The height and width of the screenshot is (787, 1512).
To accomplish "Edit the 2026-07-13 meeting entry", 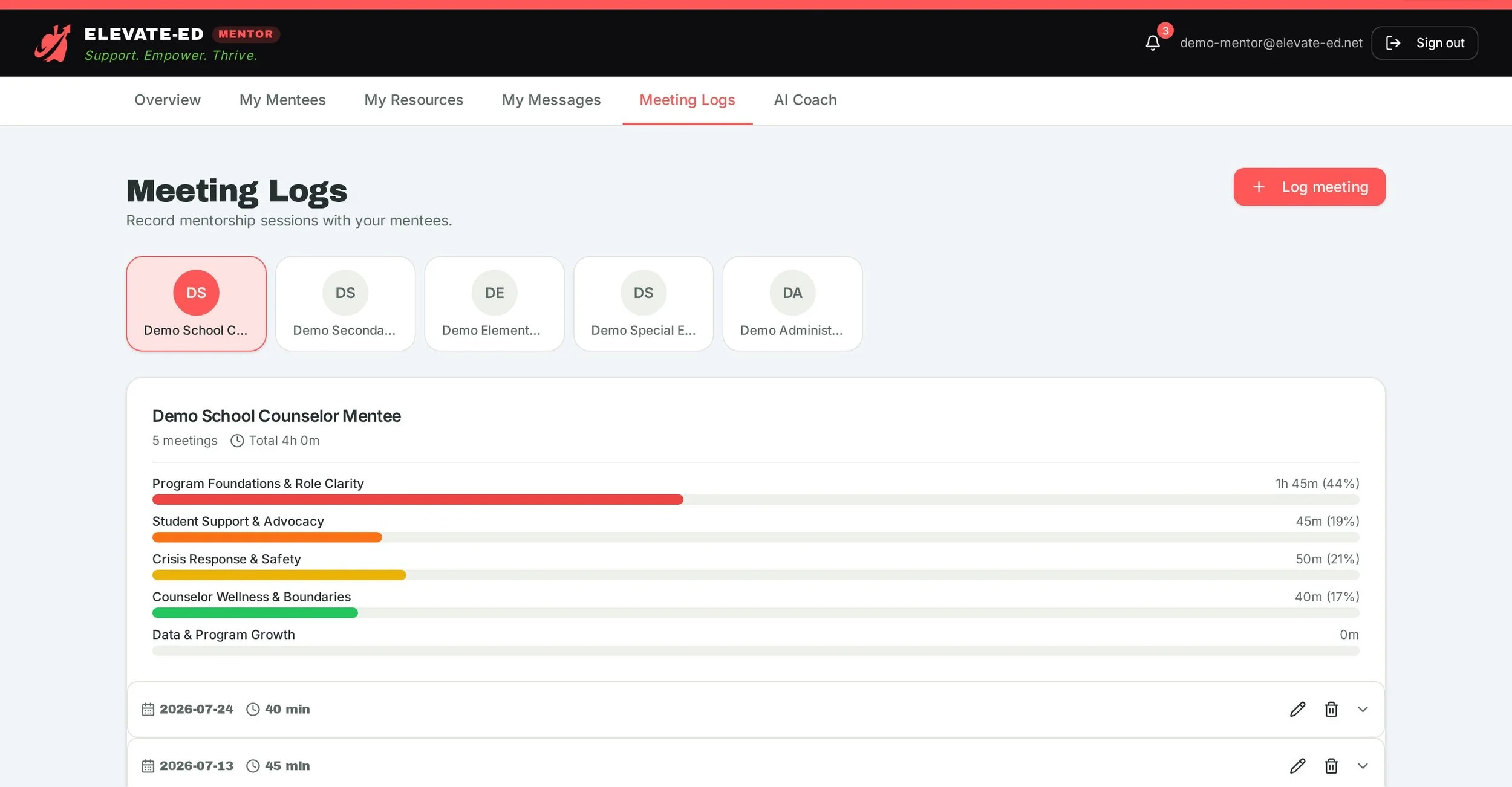I will (x=1297, y=766).
